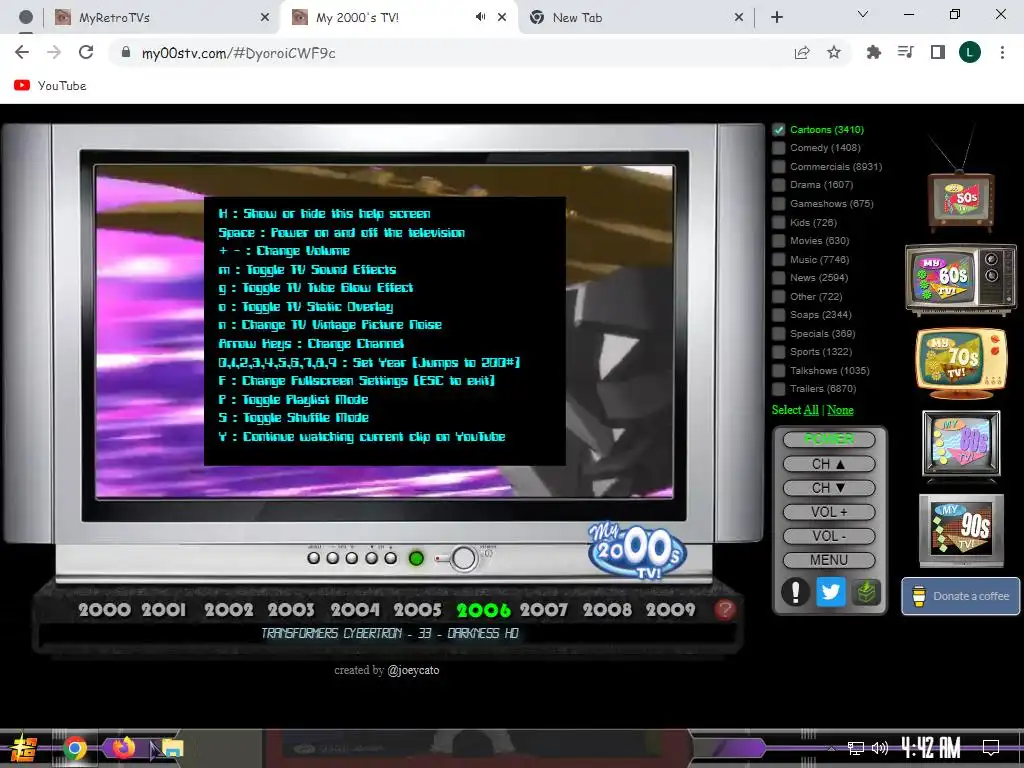Enable the Drama (1607) category
Screen dimensions: 1024x768
tap(778, 185)
